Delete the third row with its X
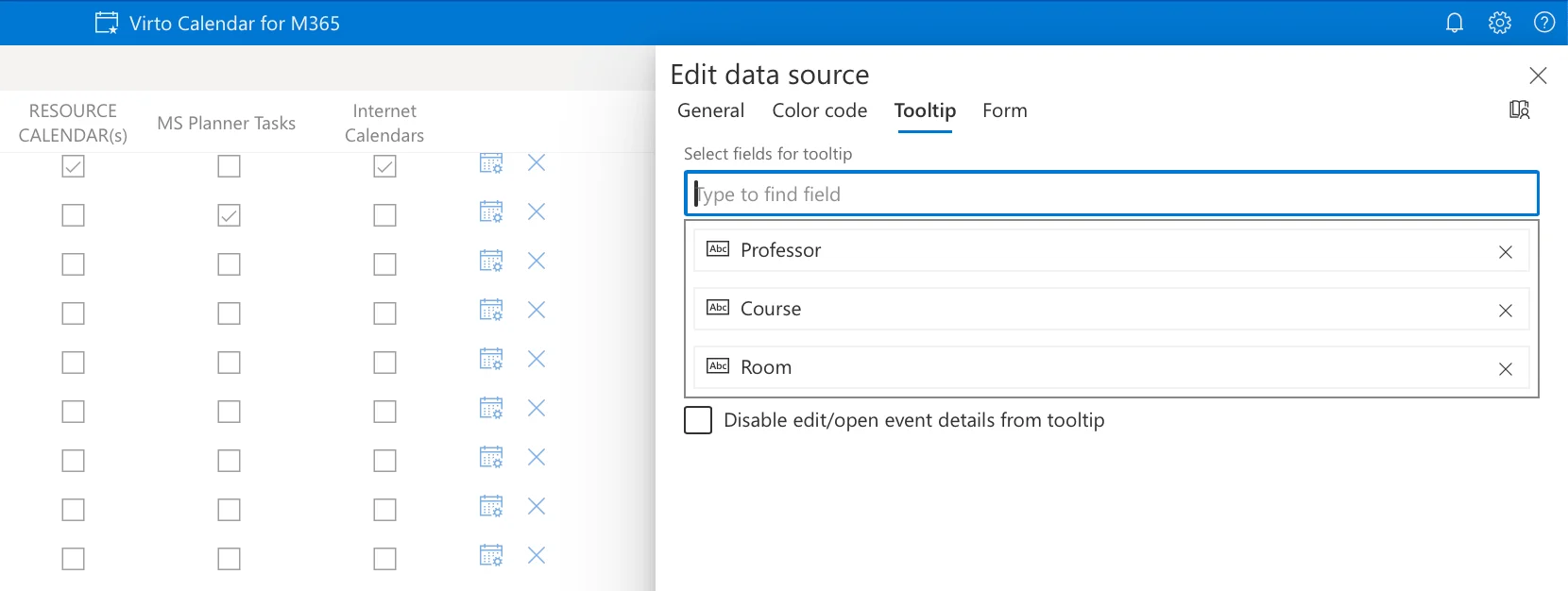Screen dimensions: 1568x591 tap(537, 261)
